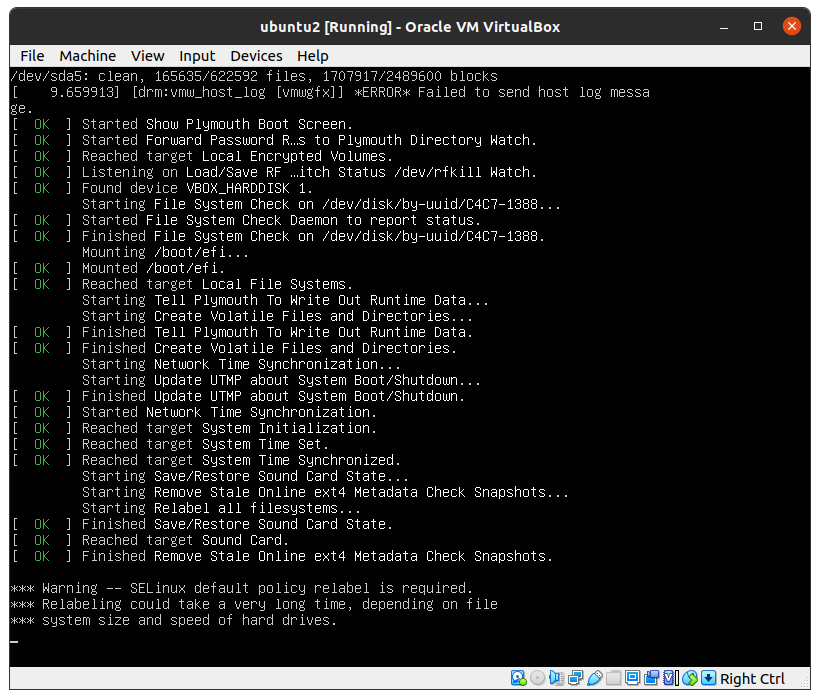Close the ubuntu2 VirtualBox window
Image resolution: width=820 pixels, height=699 pixels.
[792, 26]
